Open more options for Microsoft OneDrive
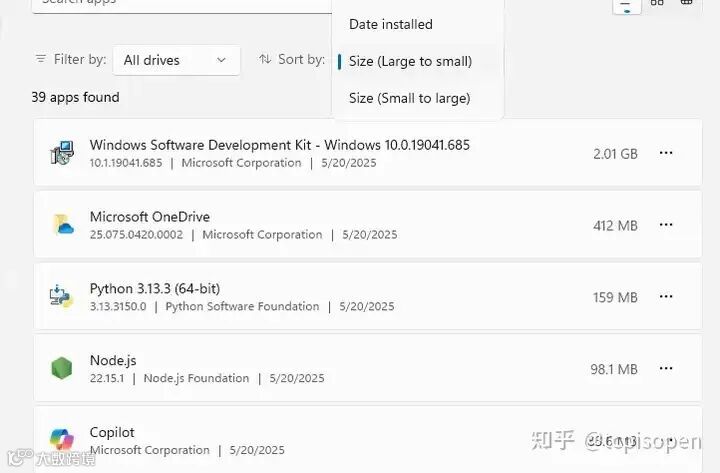This screenshot has width=720, height=473. point(666,225)
